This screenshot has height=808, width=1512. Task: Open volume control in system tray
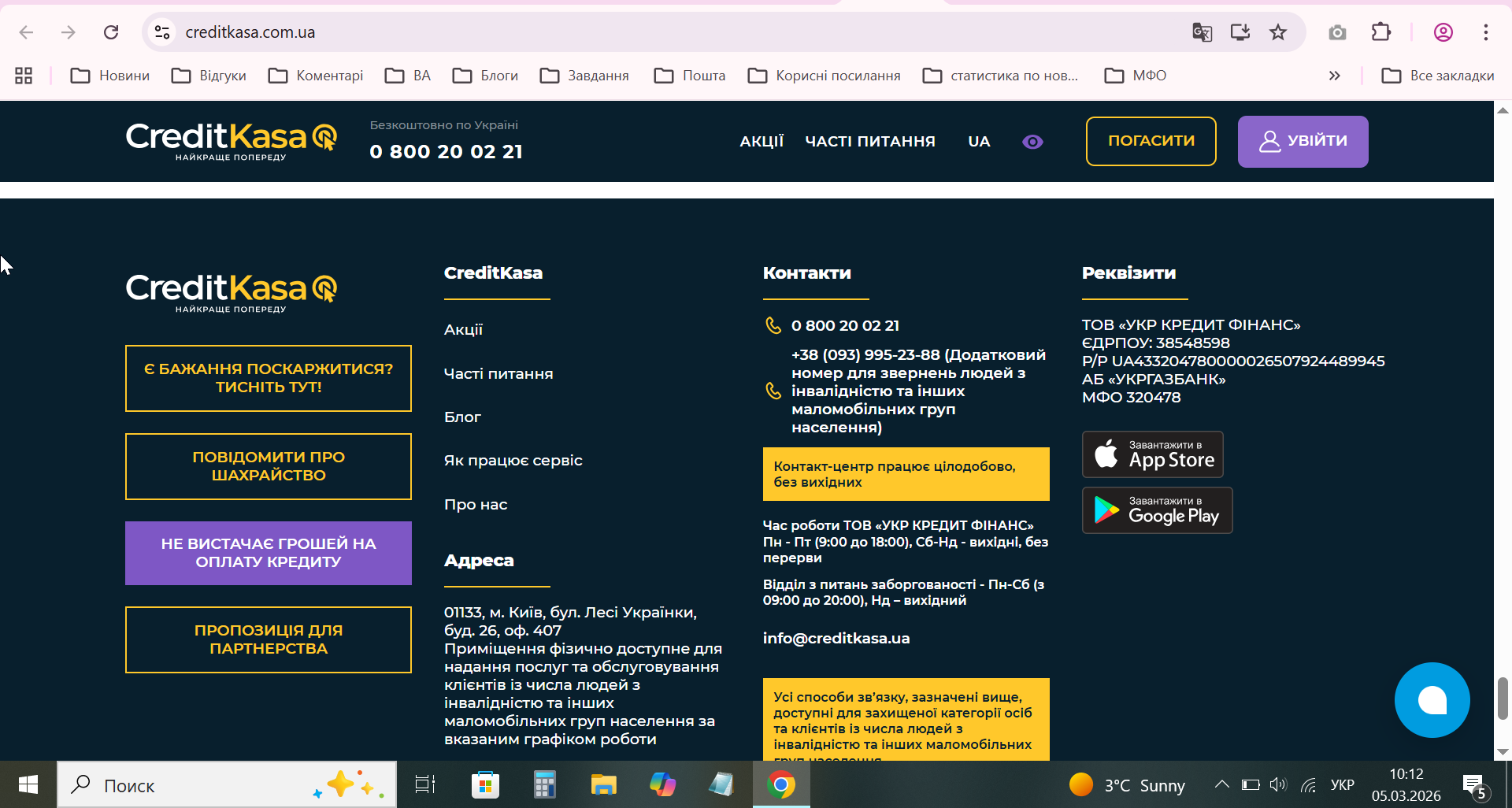1278,784
